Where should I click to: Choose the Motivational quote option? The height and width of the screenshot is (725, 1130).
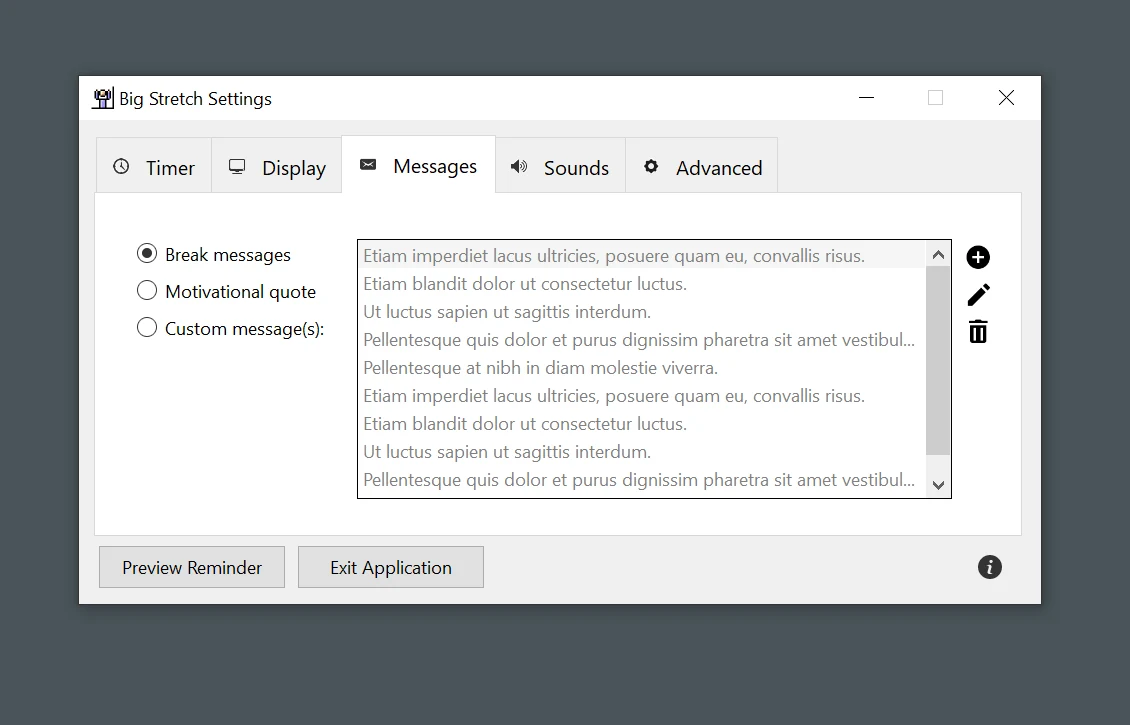point(147,290)
